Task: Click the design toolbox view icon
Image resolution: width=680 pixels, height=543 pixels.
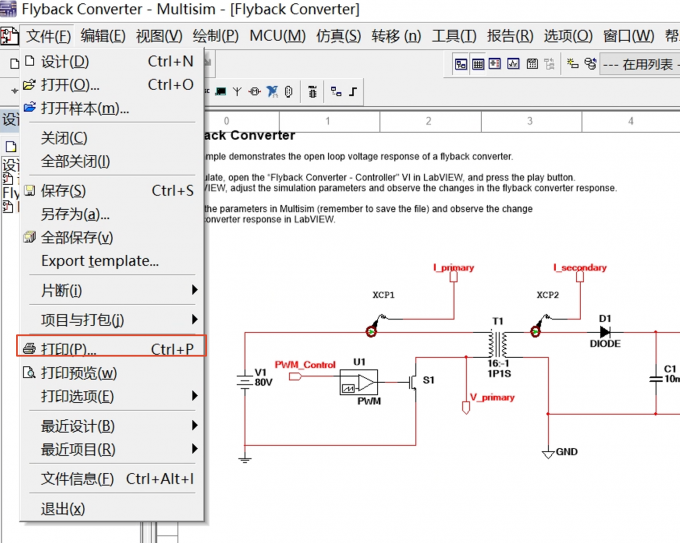Action: tap(461, 64)
